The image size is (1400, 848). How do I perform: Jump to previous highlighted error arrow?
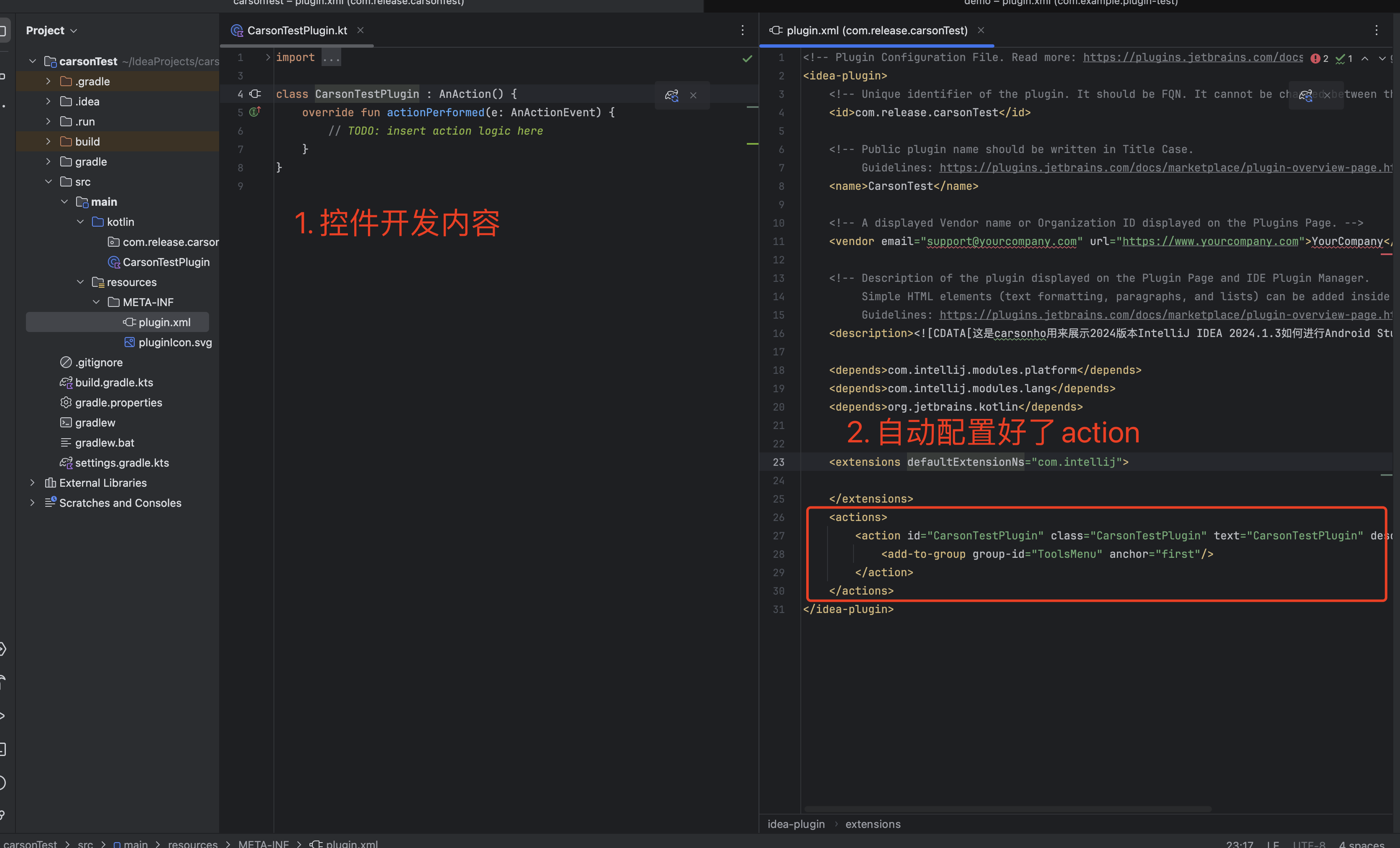(x=1364, y=59)
